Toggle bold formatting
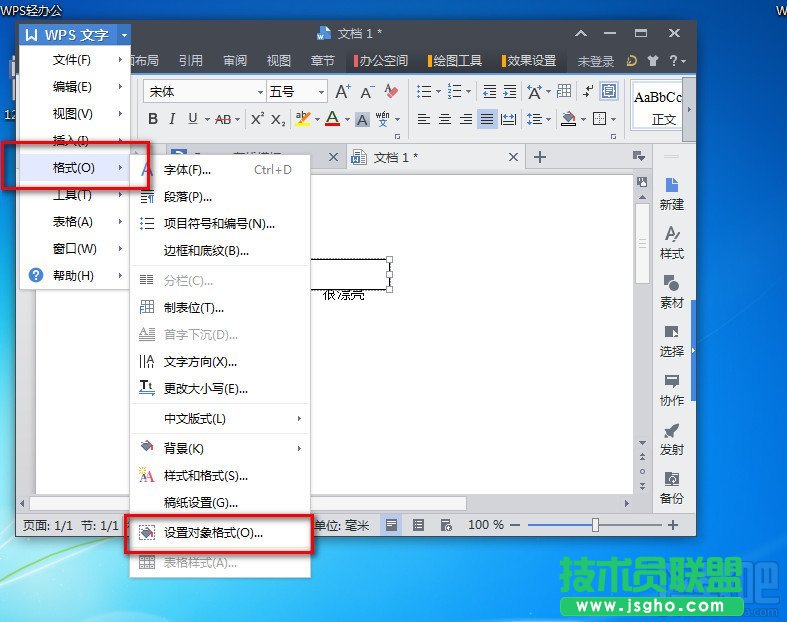The image size is (787, 622). click(153, 119)
